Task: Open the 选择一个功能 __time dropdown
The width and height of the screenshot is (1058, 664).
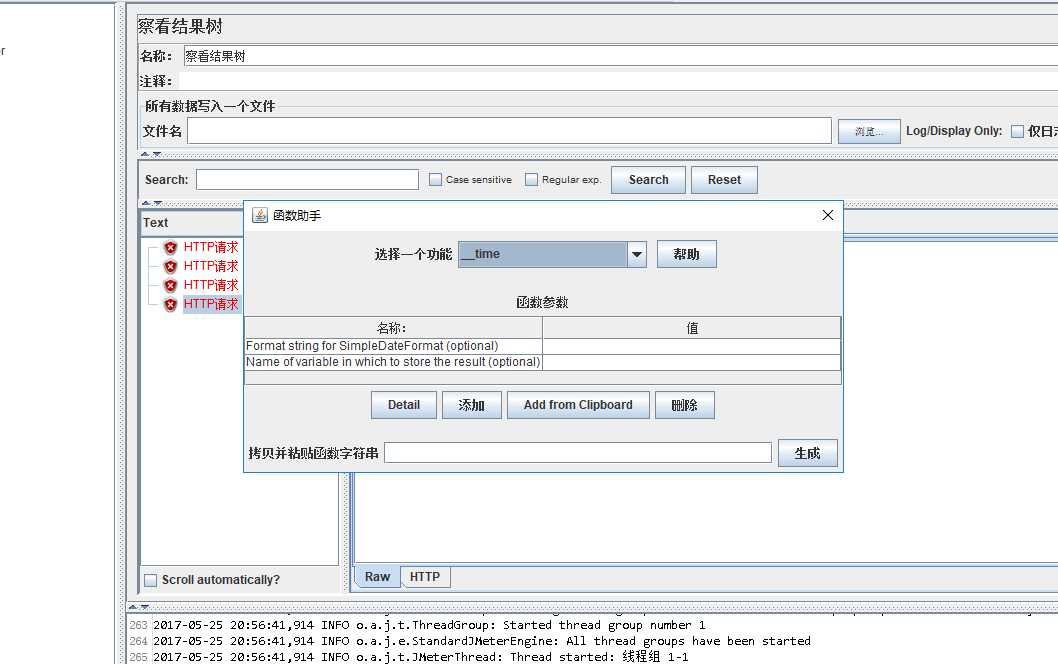Action: 636,254
